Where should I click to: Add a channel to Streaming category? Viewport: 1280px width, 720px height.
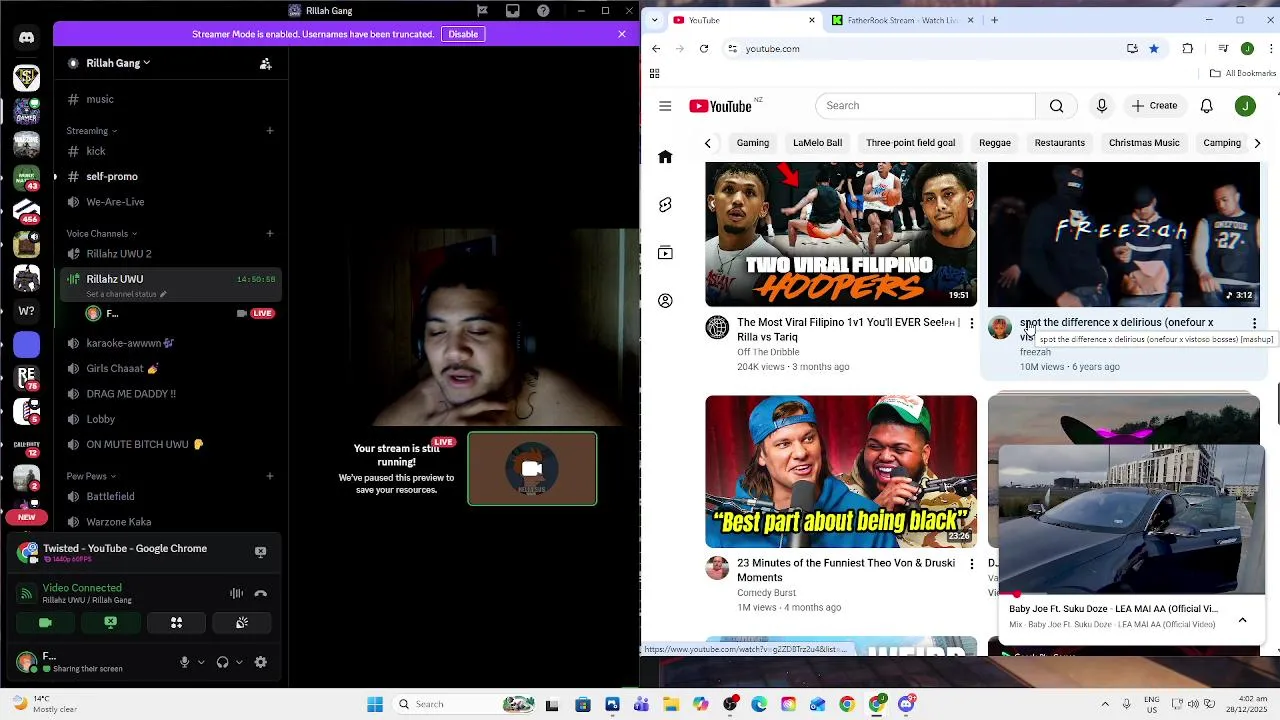270,131
